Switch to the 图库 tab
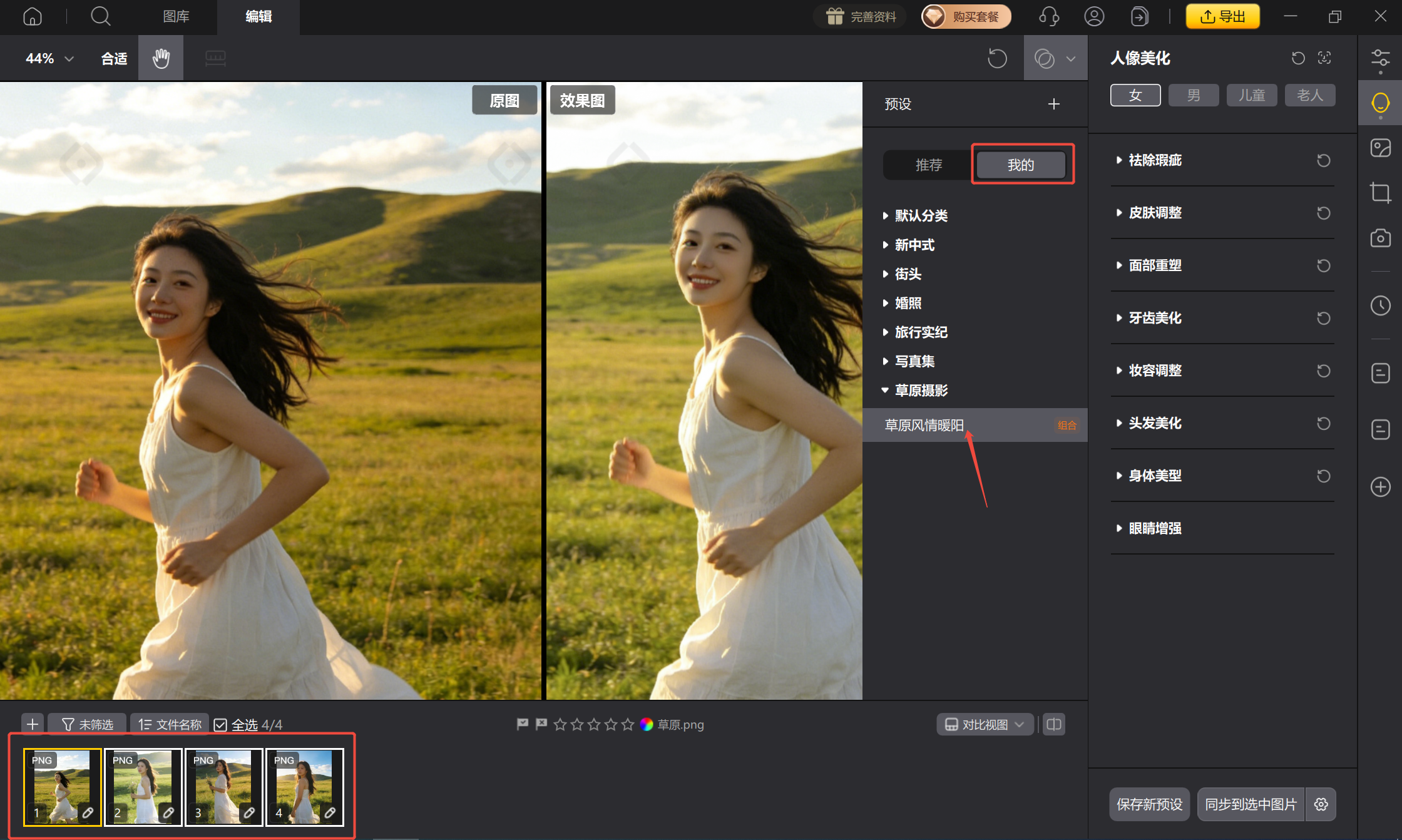Image resolution: width=1402 pixels, height=840 pixels. click(176, 16)
